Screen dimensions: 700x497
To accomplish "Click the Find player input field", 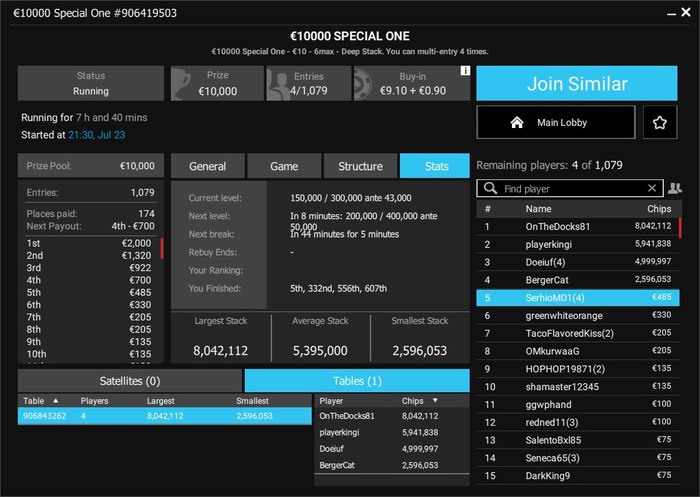I will pyautogui.click(x=570, y=188).
